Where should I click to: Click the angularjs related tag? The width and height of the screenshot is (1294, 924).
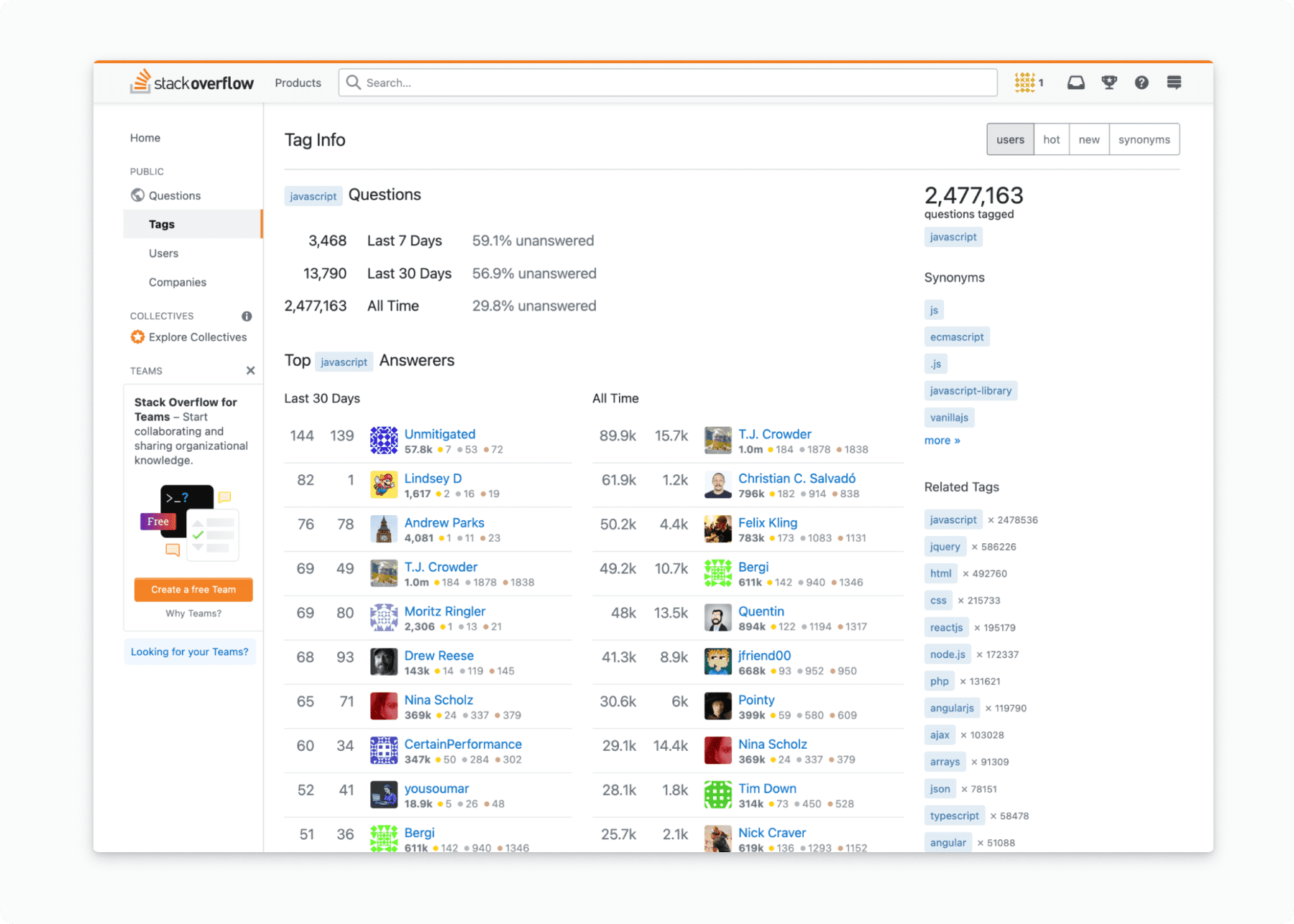pos(952,708)
